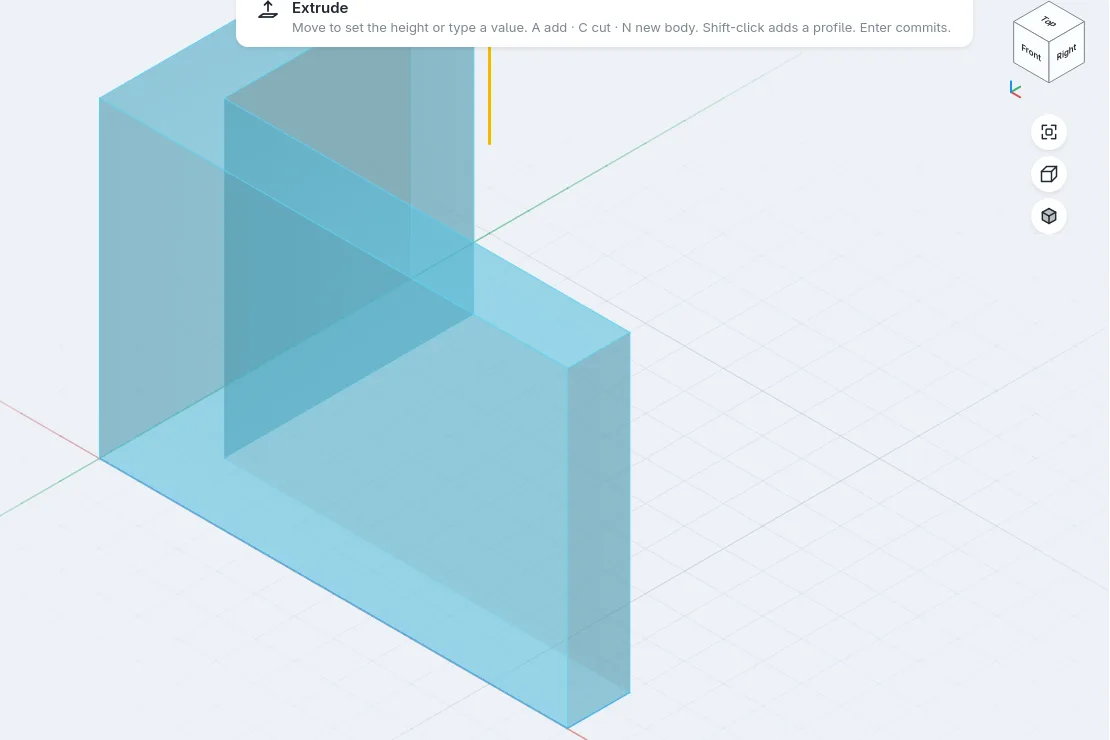Click the Front face of view cube
The width and height of the screenshot is (1110, 740).
tap(1031, 53)
